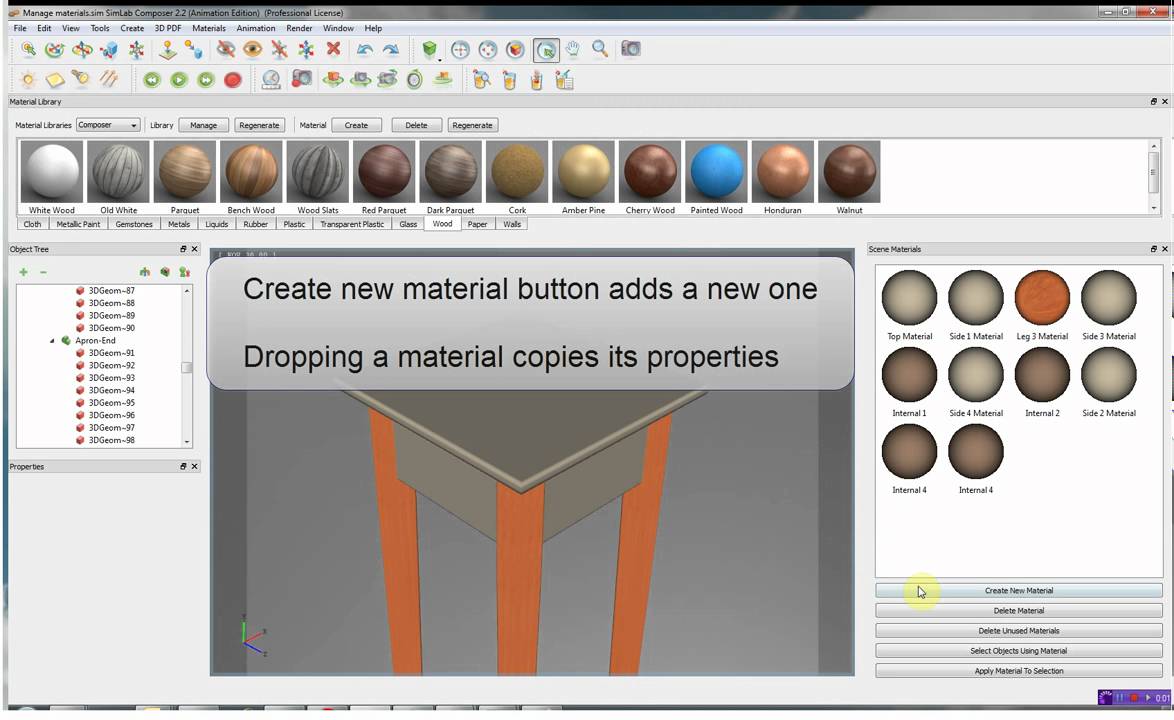
Task: Open the green cube dropdown arrow
Action: pyautogui.click(x=440, y=58)
